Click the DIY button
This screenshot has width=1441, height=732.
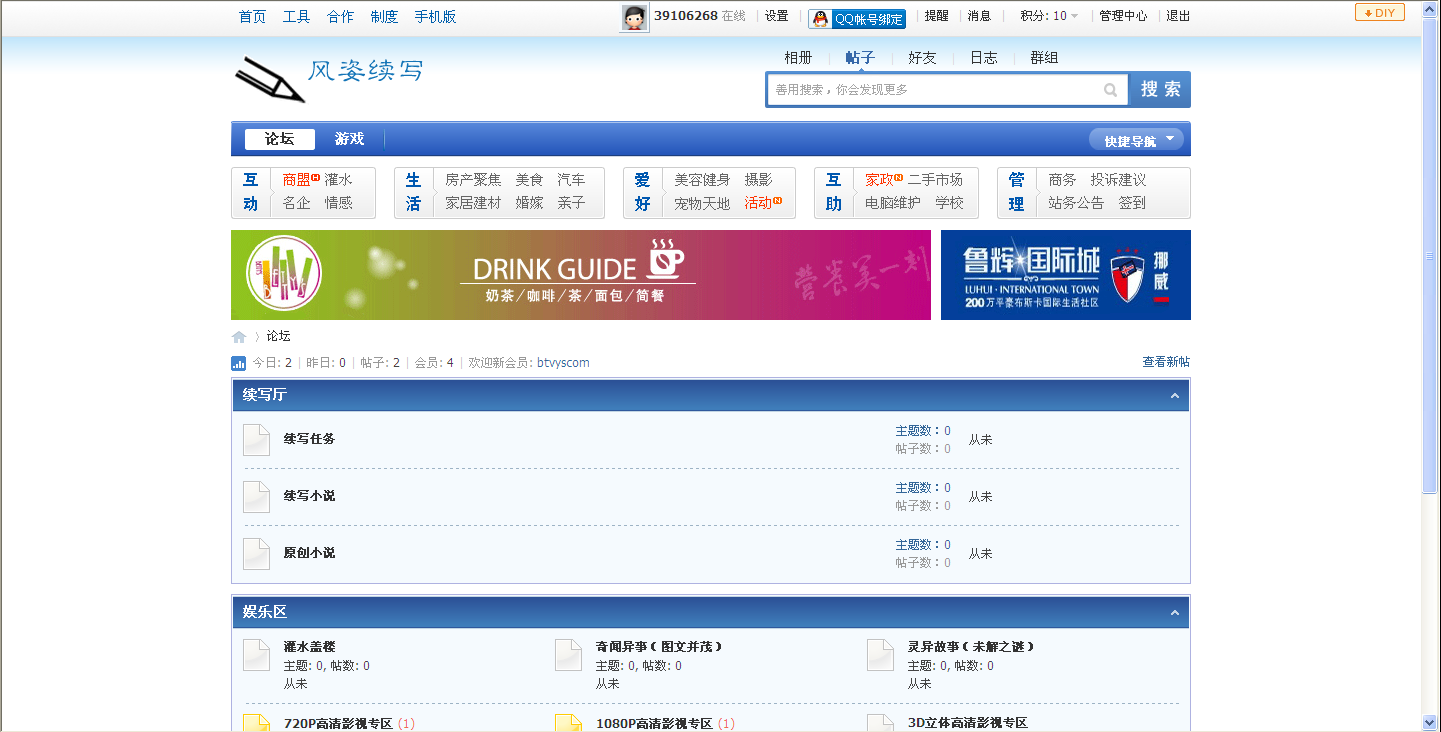(1379, 13)
